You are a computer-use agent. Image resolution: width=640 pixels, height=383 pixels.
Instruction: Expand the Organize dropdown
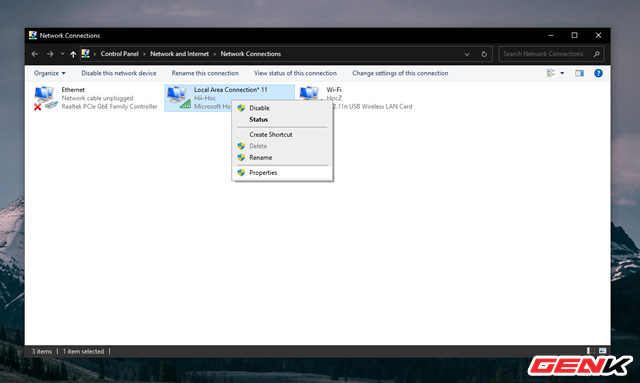click(x=50, y=73)
